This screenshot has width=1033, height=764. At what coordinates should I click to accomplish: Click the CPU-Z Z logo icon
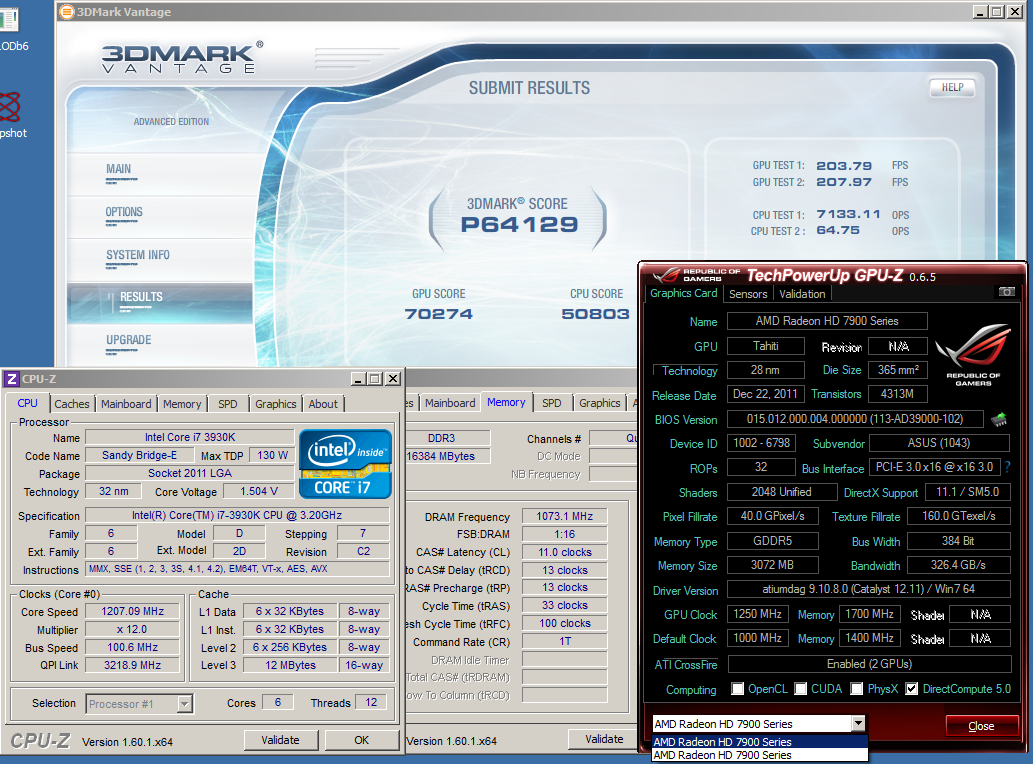pos(11,379)
